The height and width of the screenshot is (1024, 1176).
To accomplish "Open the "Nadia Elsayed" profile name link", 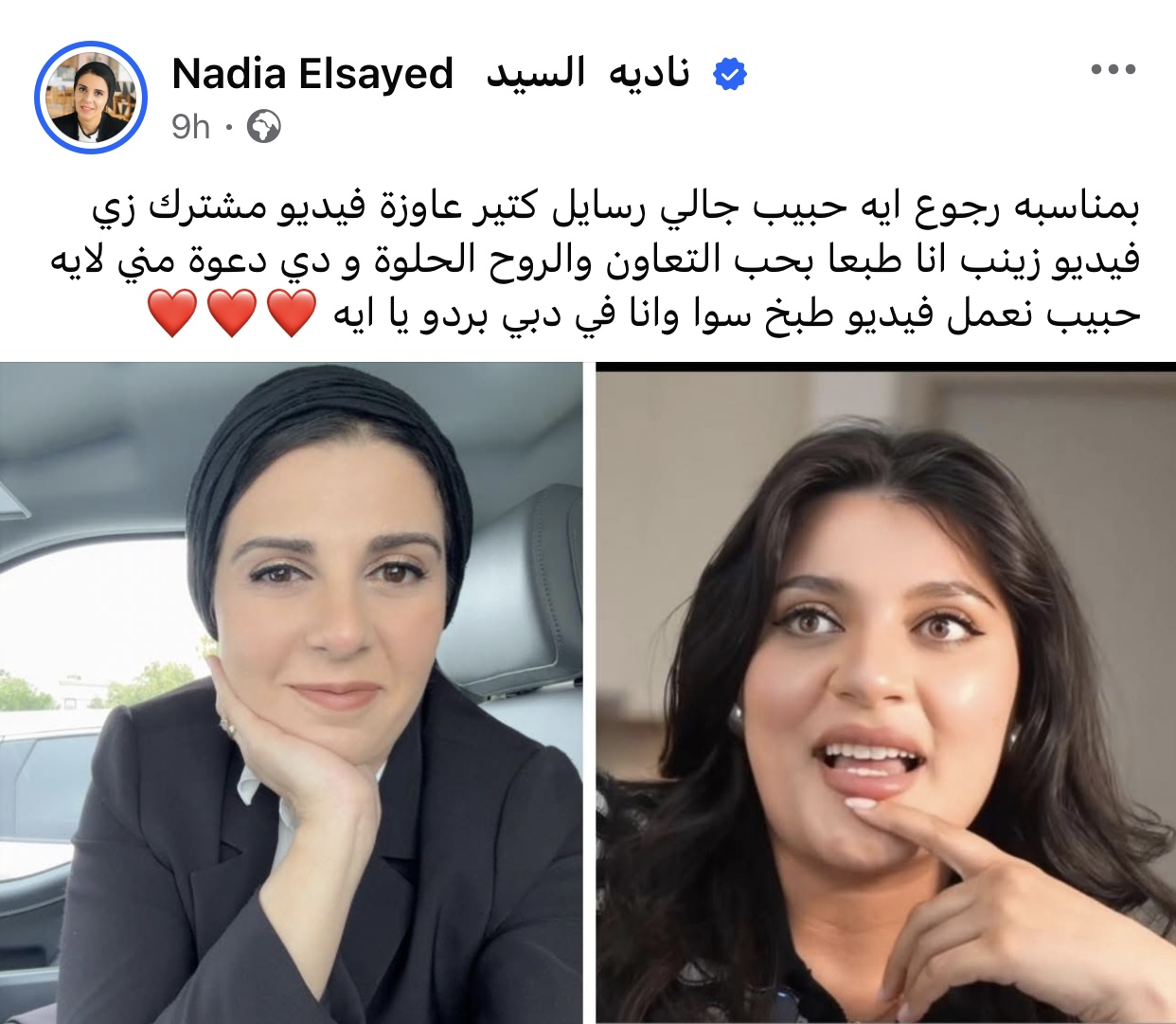I will (x=312, y=74).
